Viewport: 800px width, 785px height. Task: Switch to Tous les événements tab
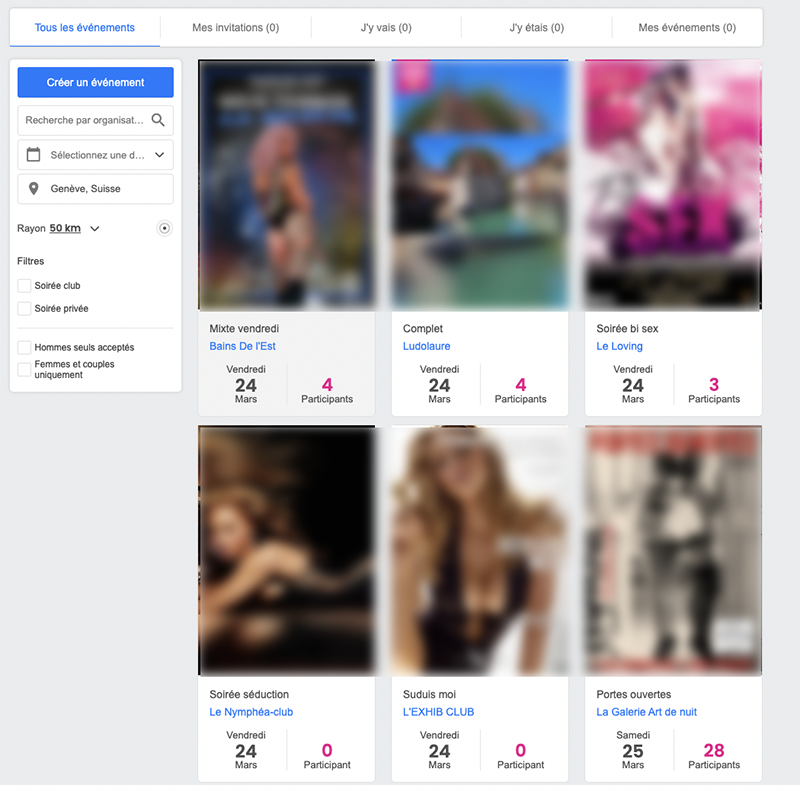click(x=85, y=28)
